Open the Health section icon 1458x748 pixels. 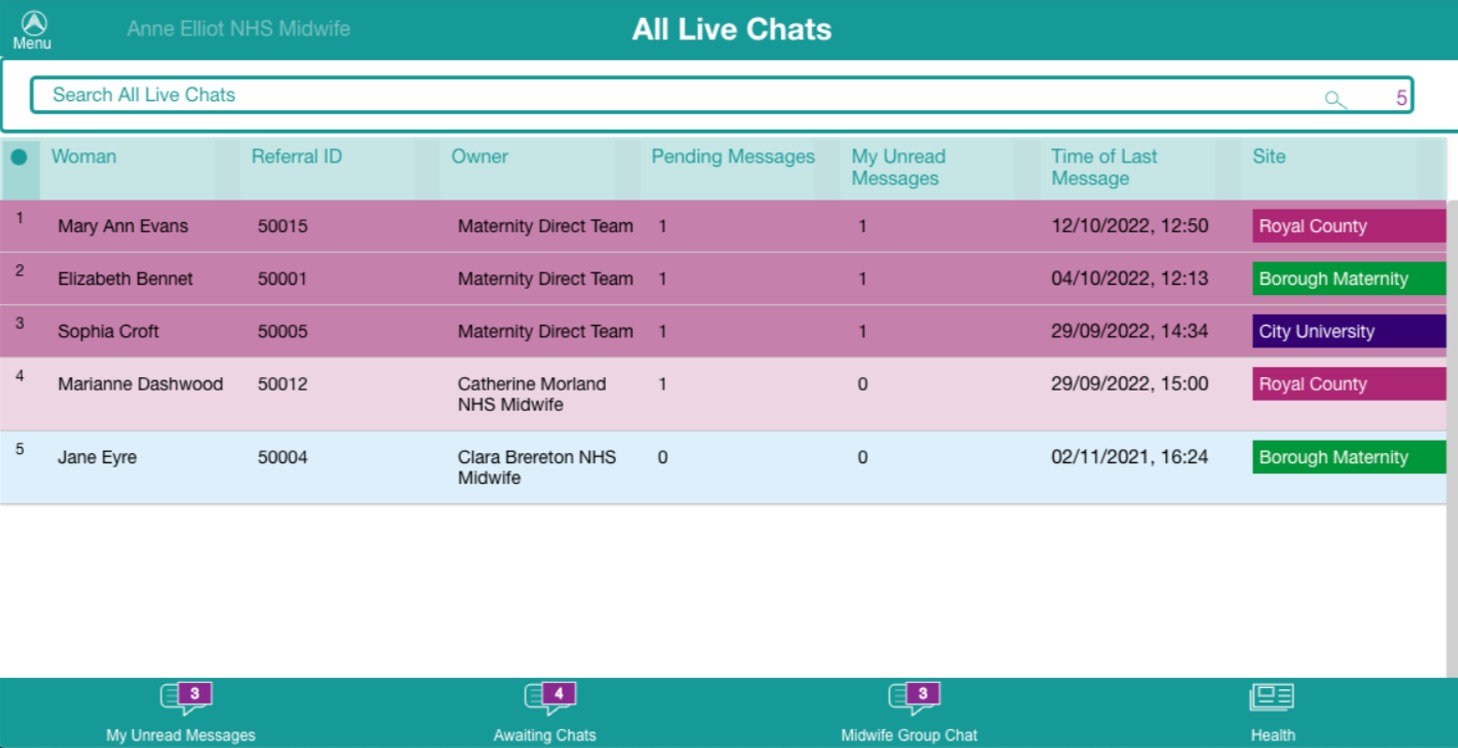[1272, 697]
